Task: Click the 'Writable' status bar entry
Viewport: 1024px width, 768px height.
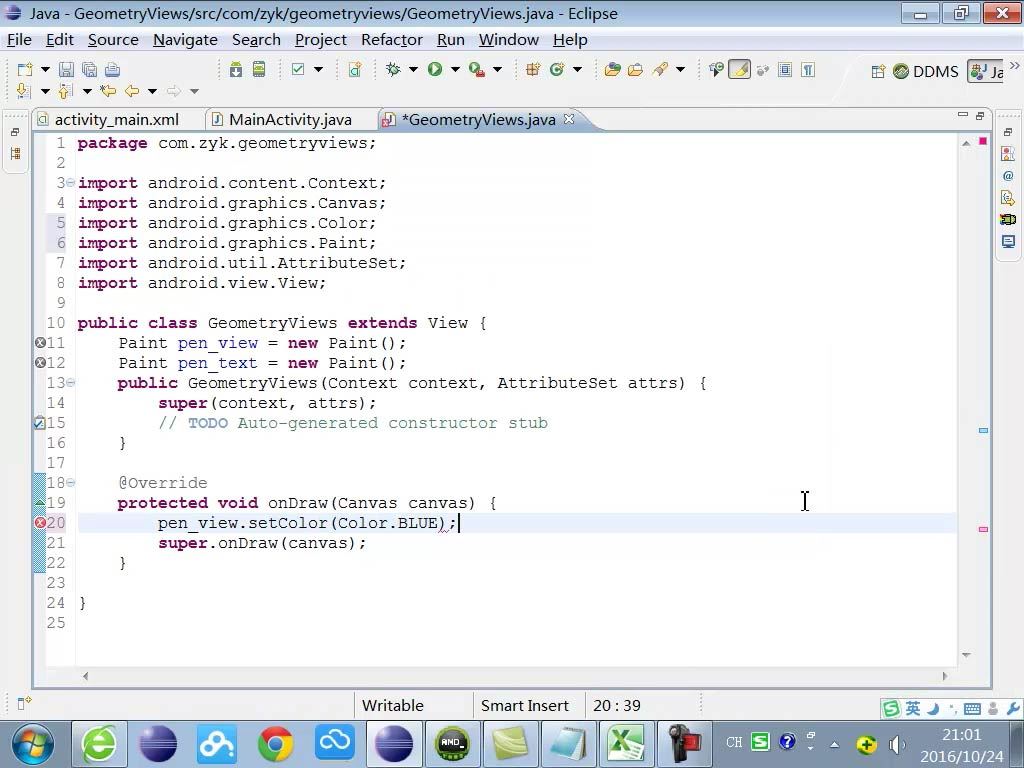Action: [392, 705]
